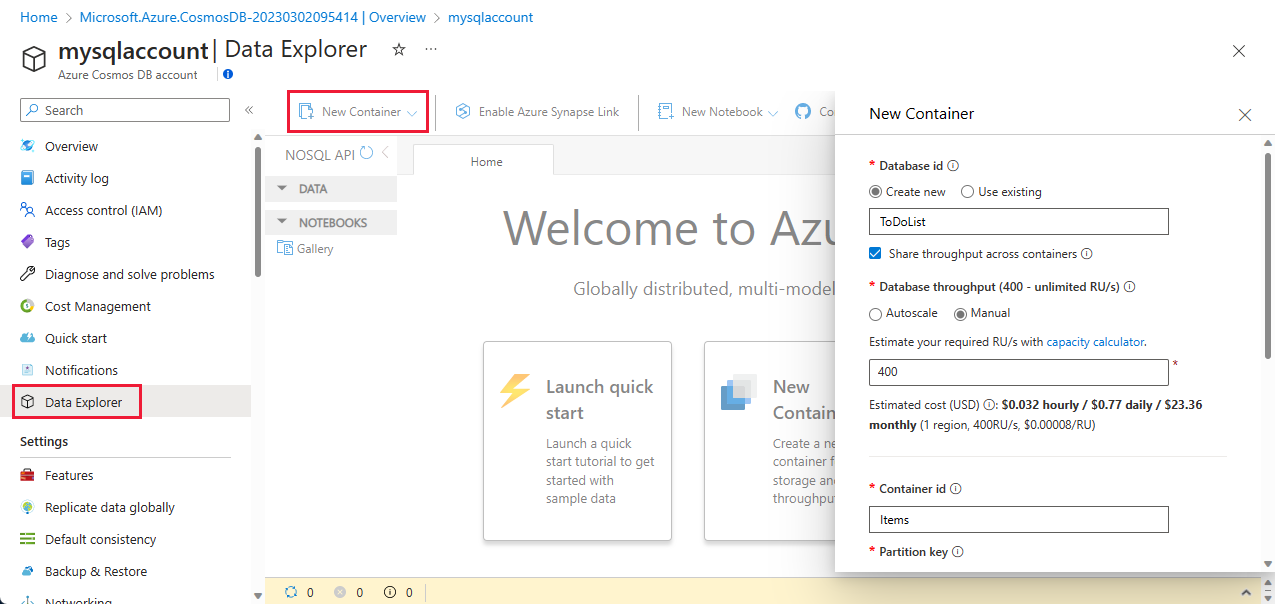Open the ellipsis more options menu
Image resolution: width=1275 pixels, height=604 pixels.
coord(431,49)
